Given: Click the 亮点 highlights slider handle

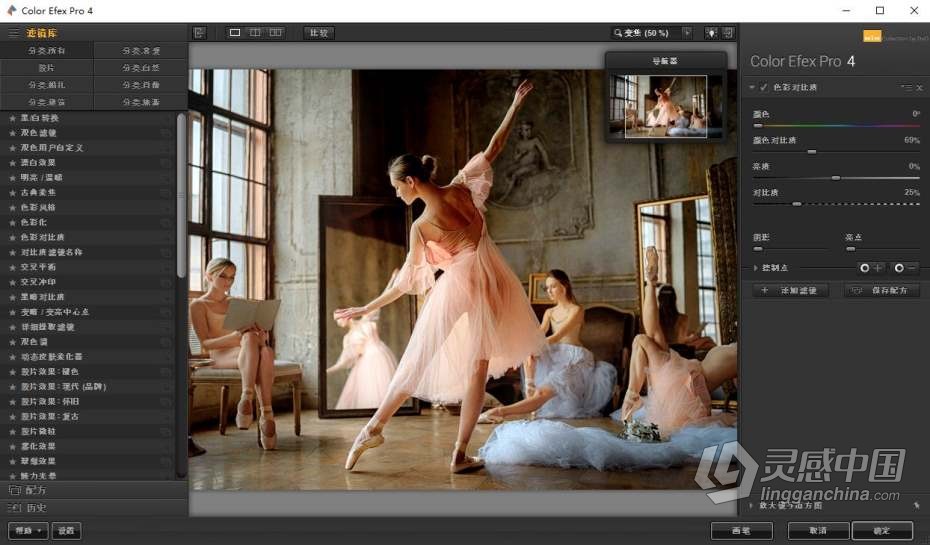Looking at the screenshot, I should pyautogui.click(x=851, y=249).
